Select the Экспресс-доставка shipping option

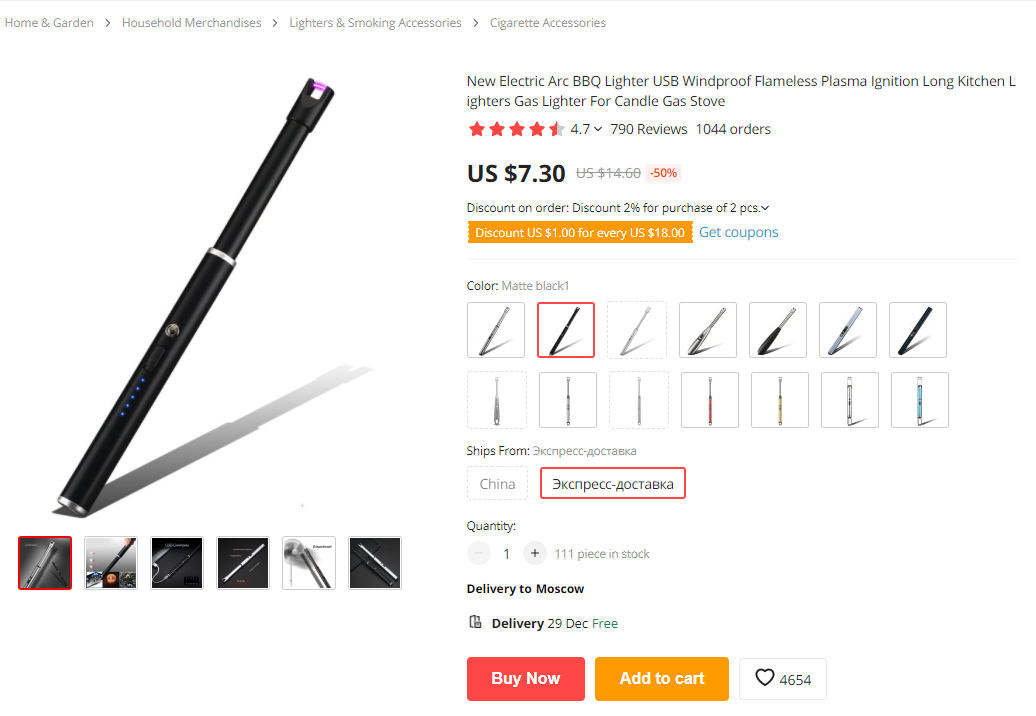pyautogui.click(x=613, y=484)
